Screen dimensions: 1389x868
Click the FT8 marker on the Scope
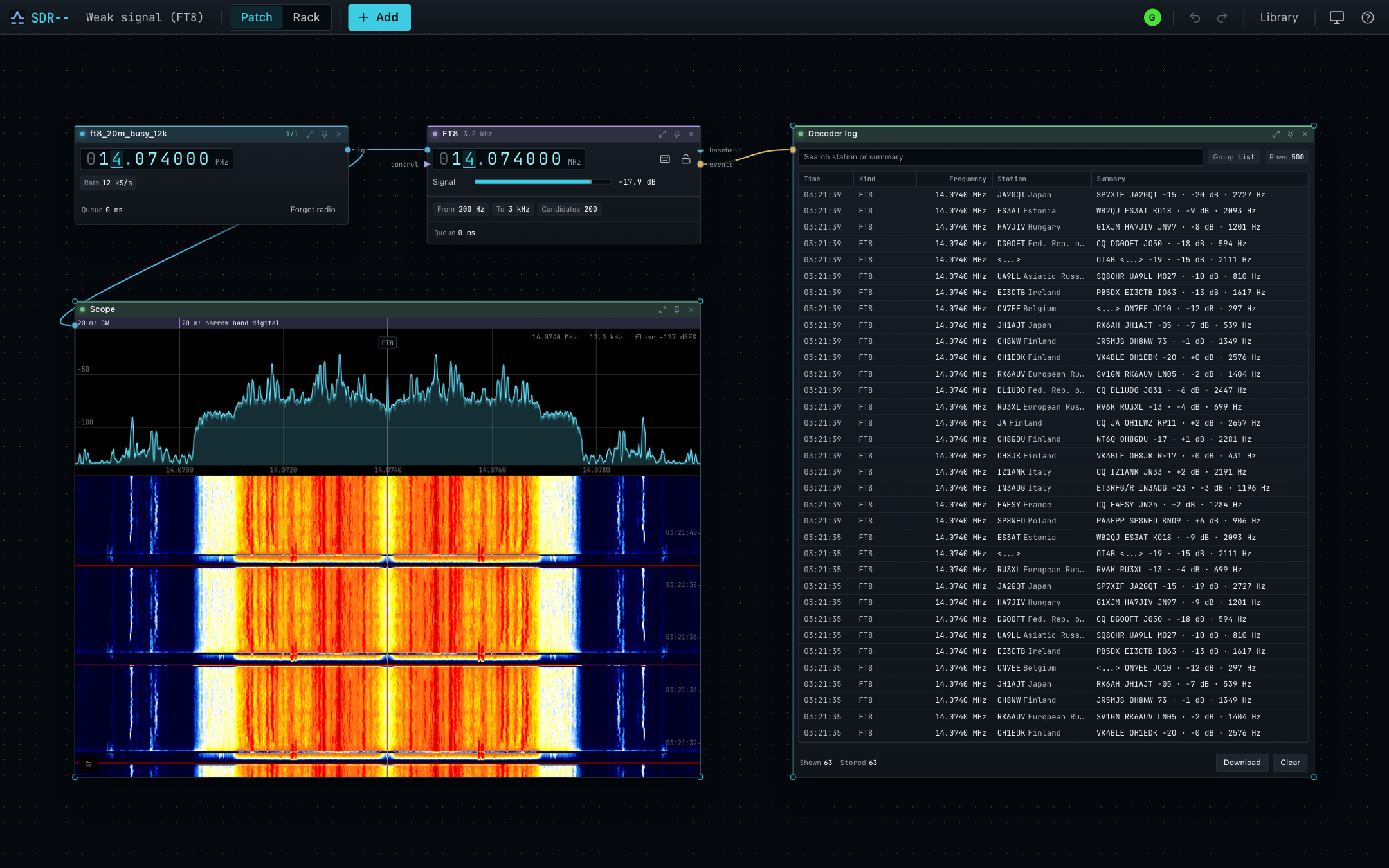[387, 343]
